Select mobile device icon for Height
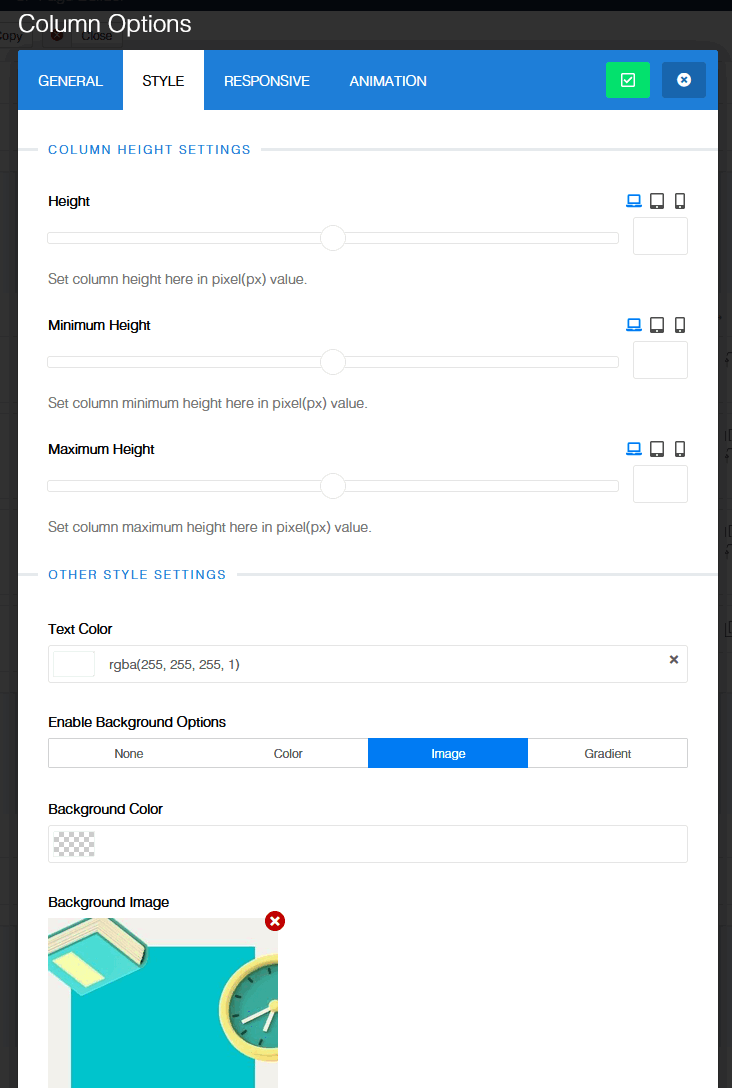Image resolution: width=732 pixels, height=1088 pixels. click(x=680, y=201)
